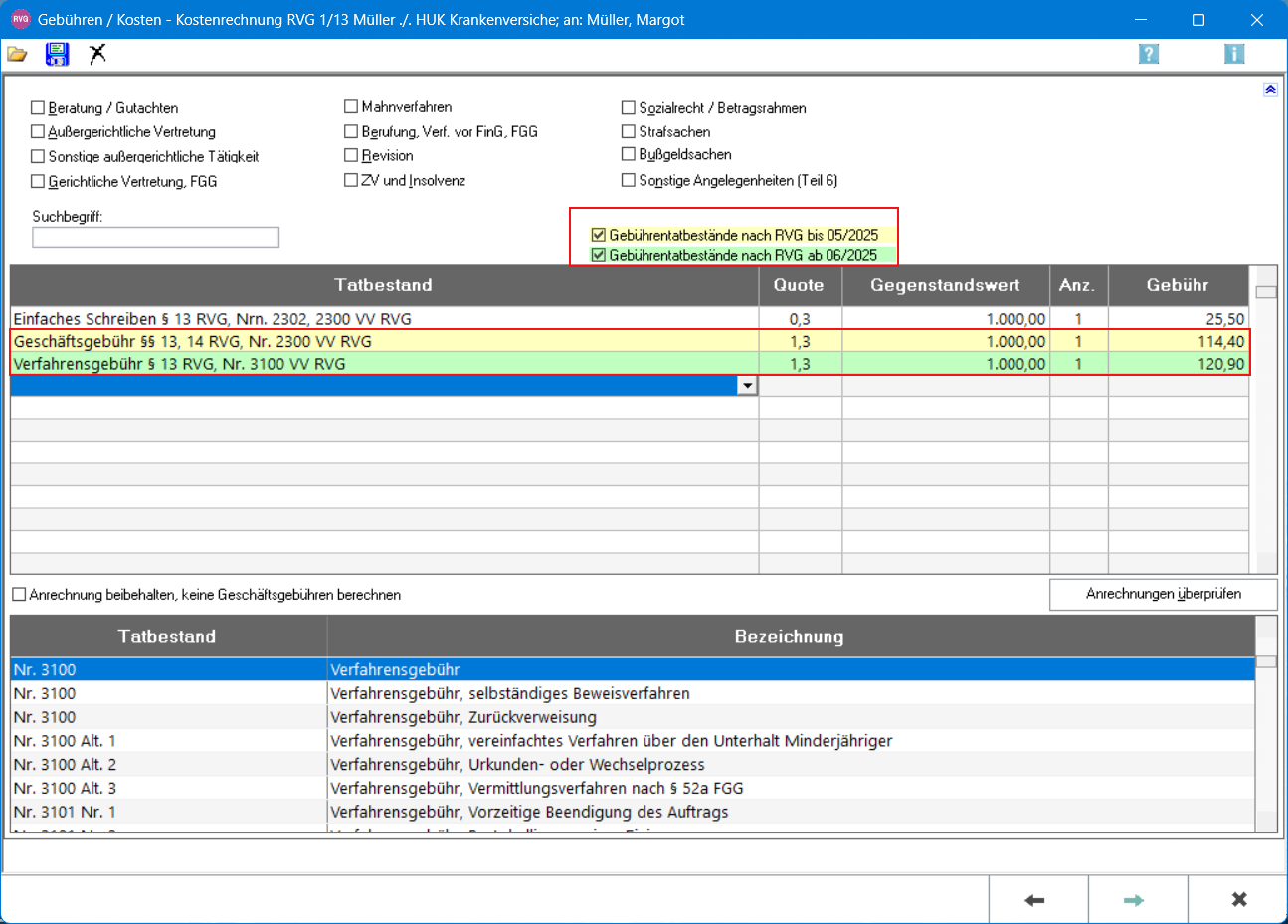1288x924 pixels.
Task: Enable the Mahnverfahren checkbox
Action: (351, 107)
